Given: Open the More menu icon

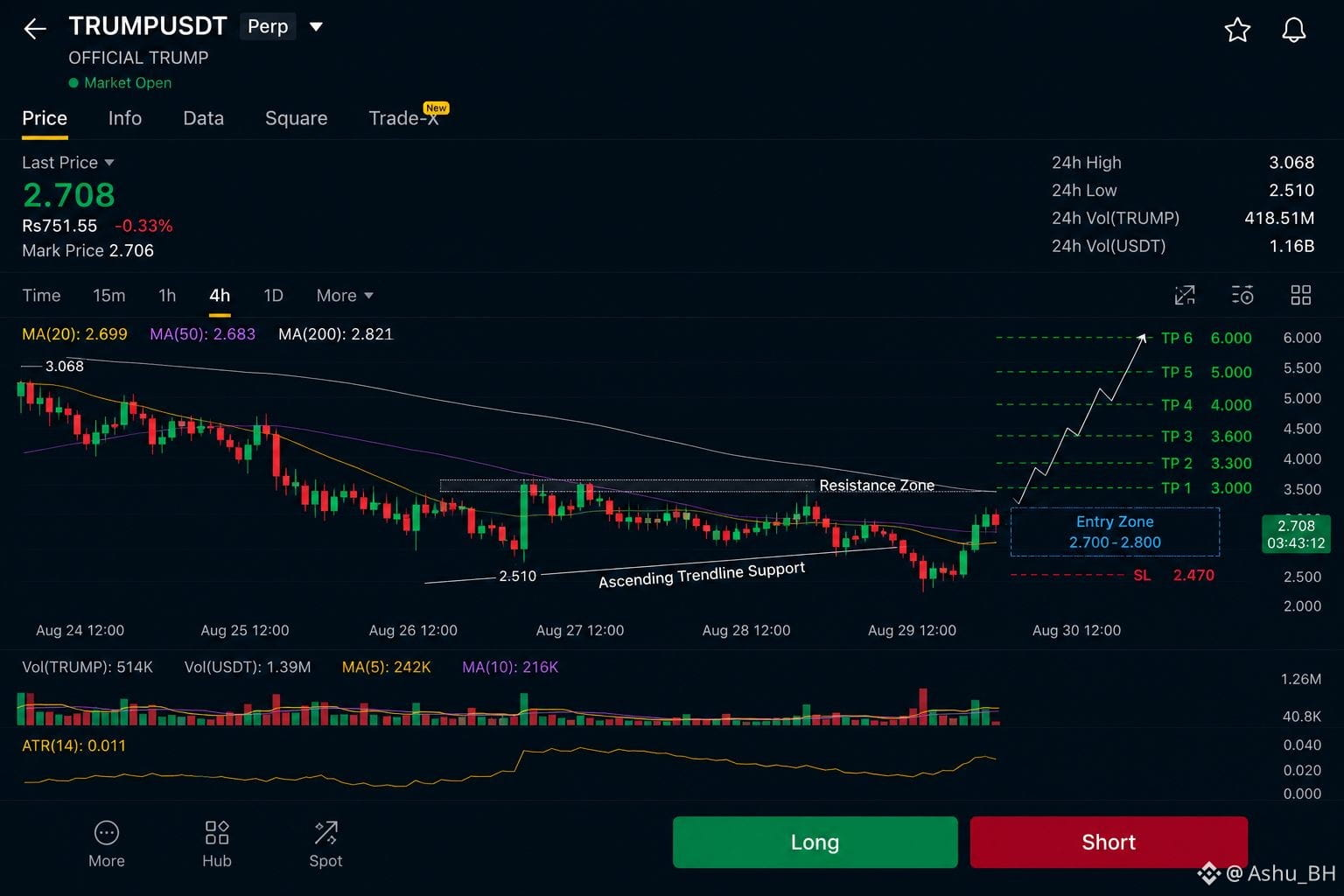Looking at the screenshot, I should coord(107,832).
